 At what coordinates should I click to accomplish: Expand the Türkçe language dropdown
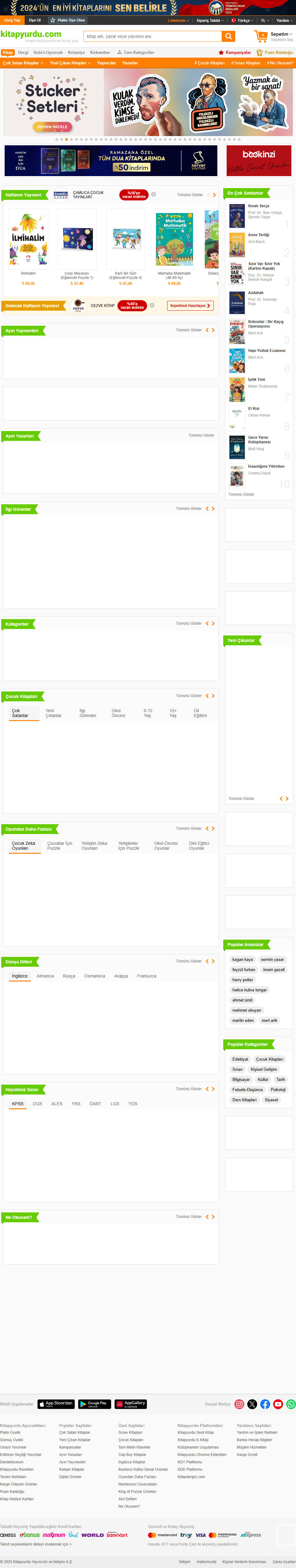point(242,20)
